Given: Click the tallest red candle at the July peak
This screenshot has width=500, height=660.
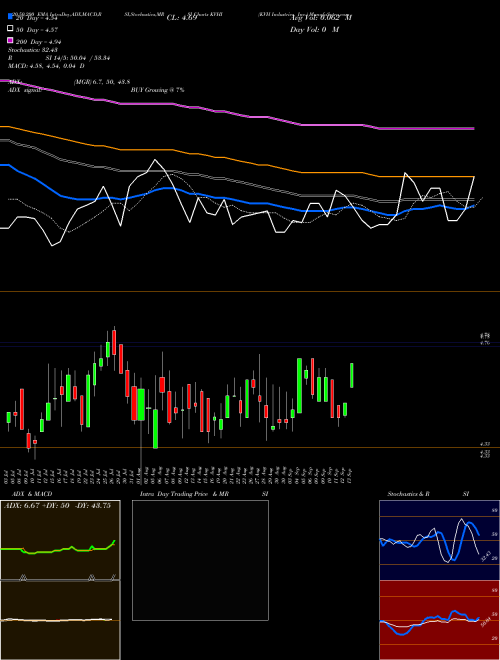Looking at the screenshot, I should pos(114,343).
